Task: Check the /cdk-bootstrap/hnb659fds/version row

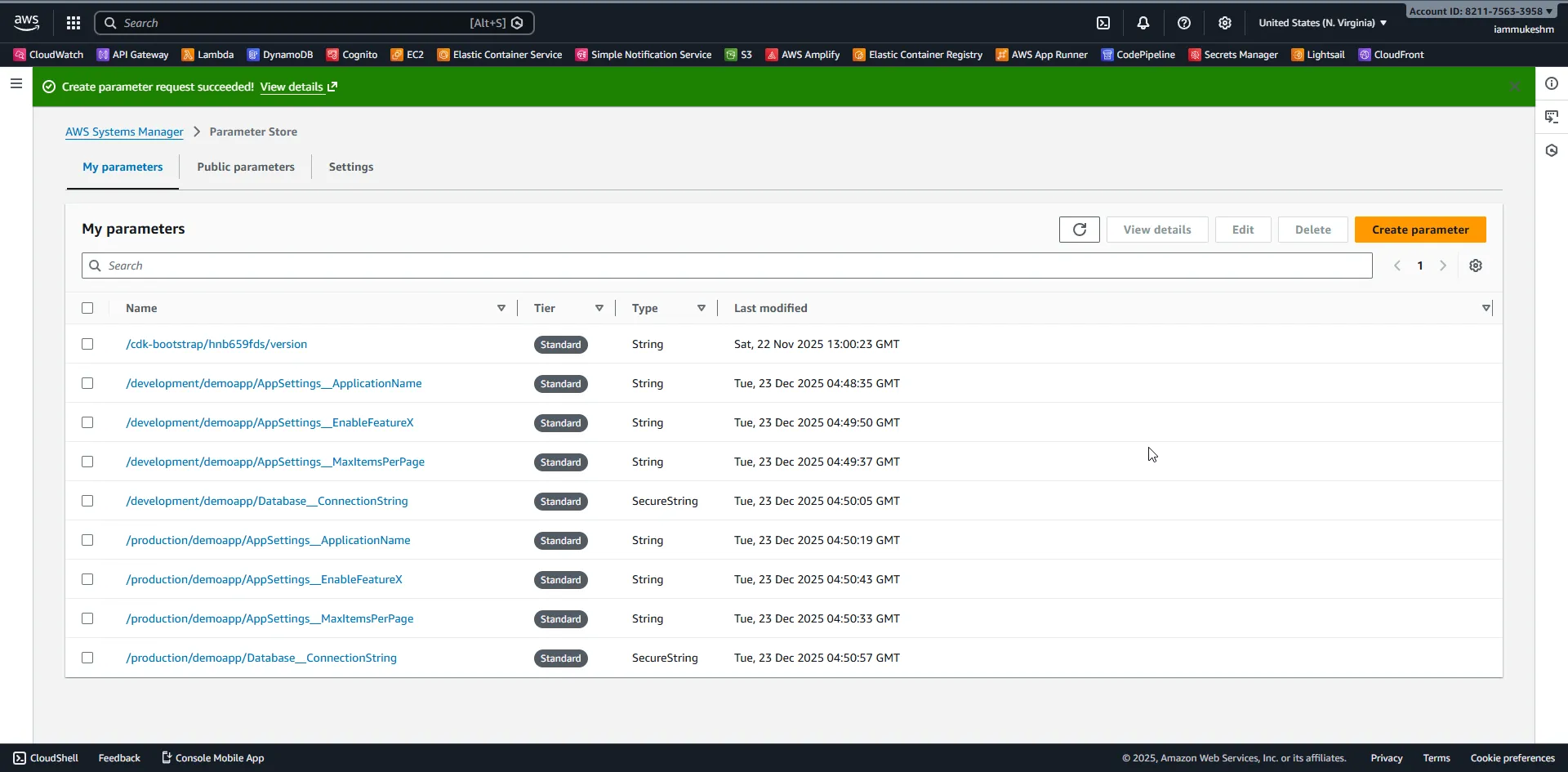Action: point(87,344)
